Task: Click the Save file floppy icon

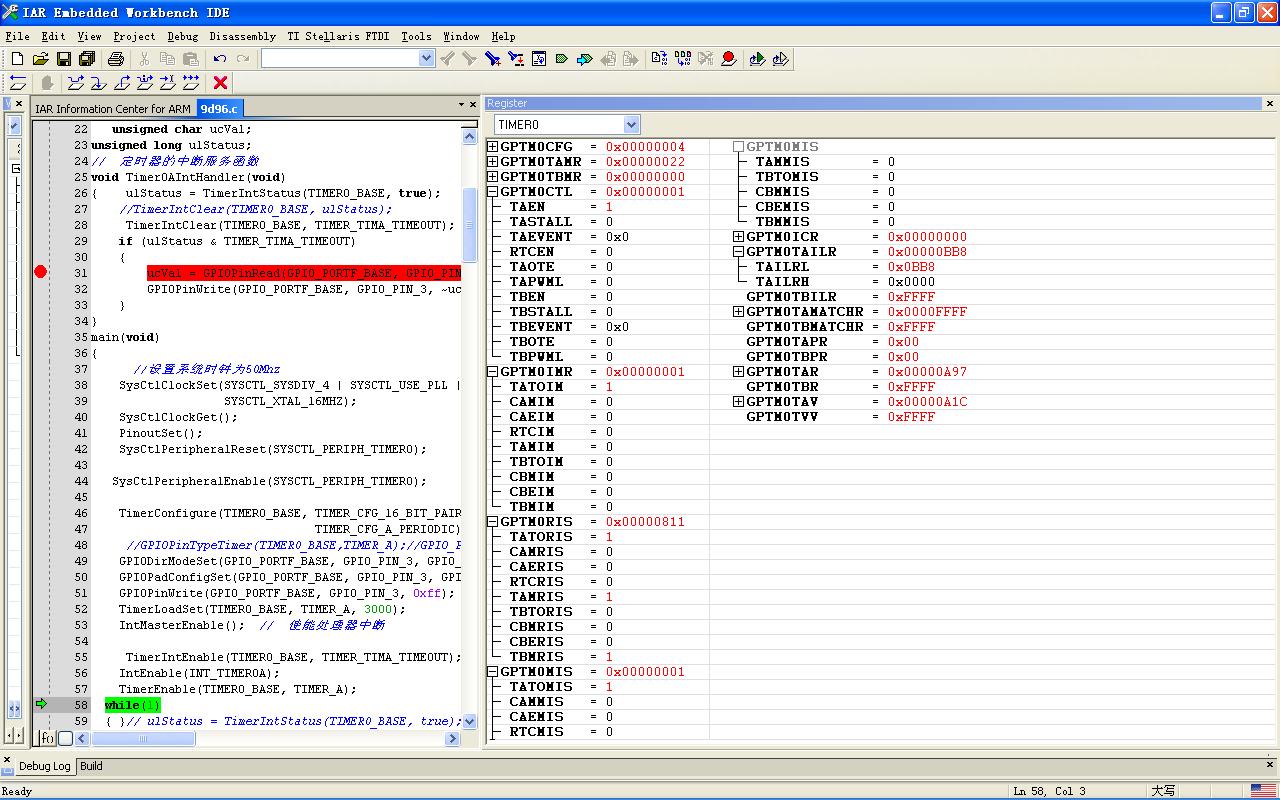Action: [x=63, y=59]
